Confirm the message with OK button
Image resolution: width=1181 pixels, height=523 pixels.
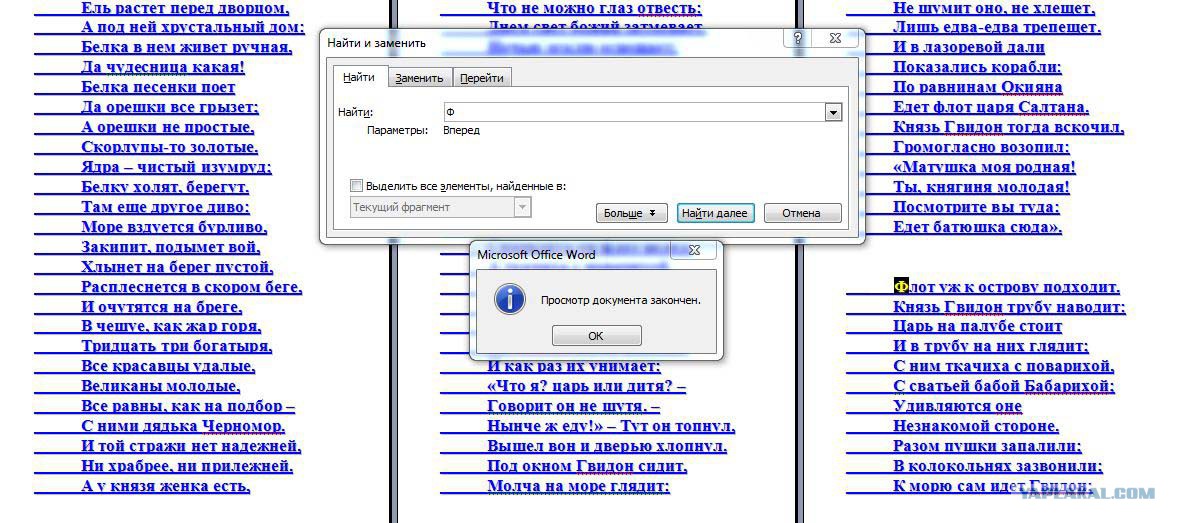point(597,336)
